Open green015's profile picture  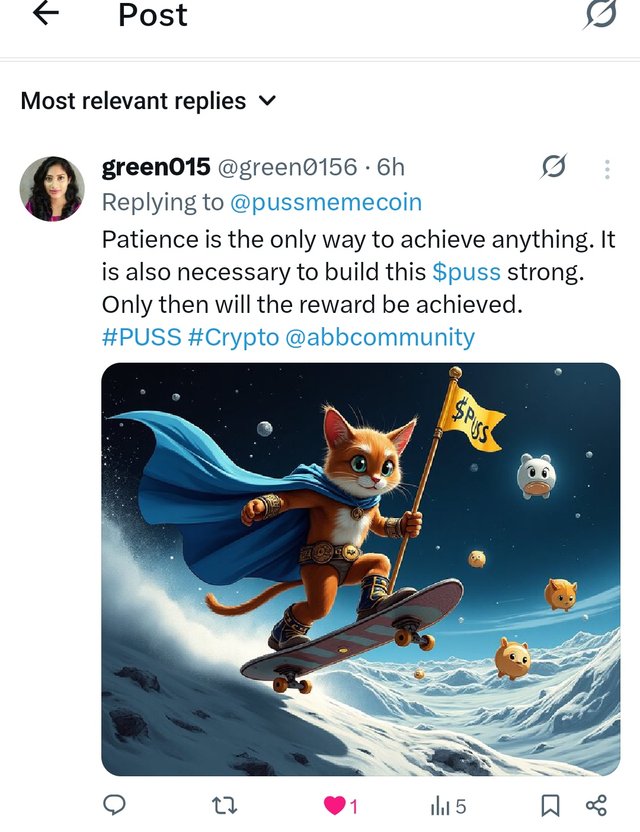(x=52, y=188)
